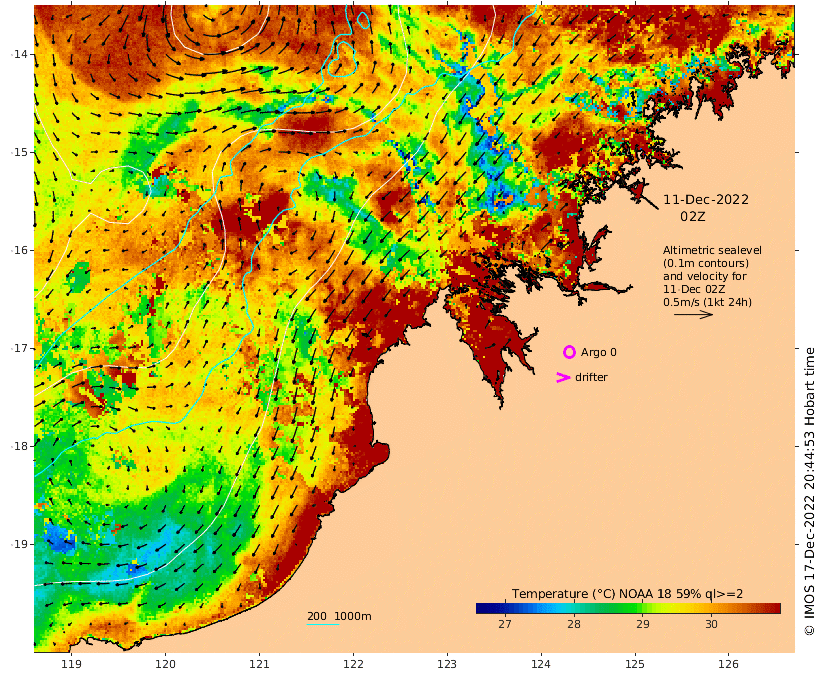Click the 0.5m/s (1kt 24h) scale text
Image resolution: width=820 pixels, height=680 pixels.
[708, 302]
